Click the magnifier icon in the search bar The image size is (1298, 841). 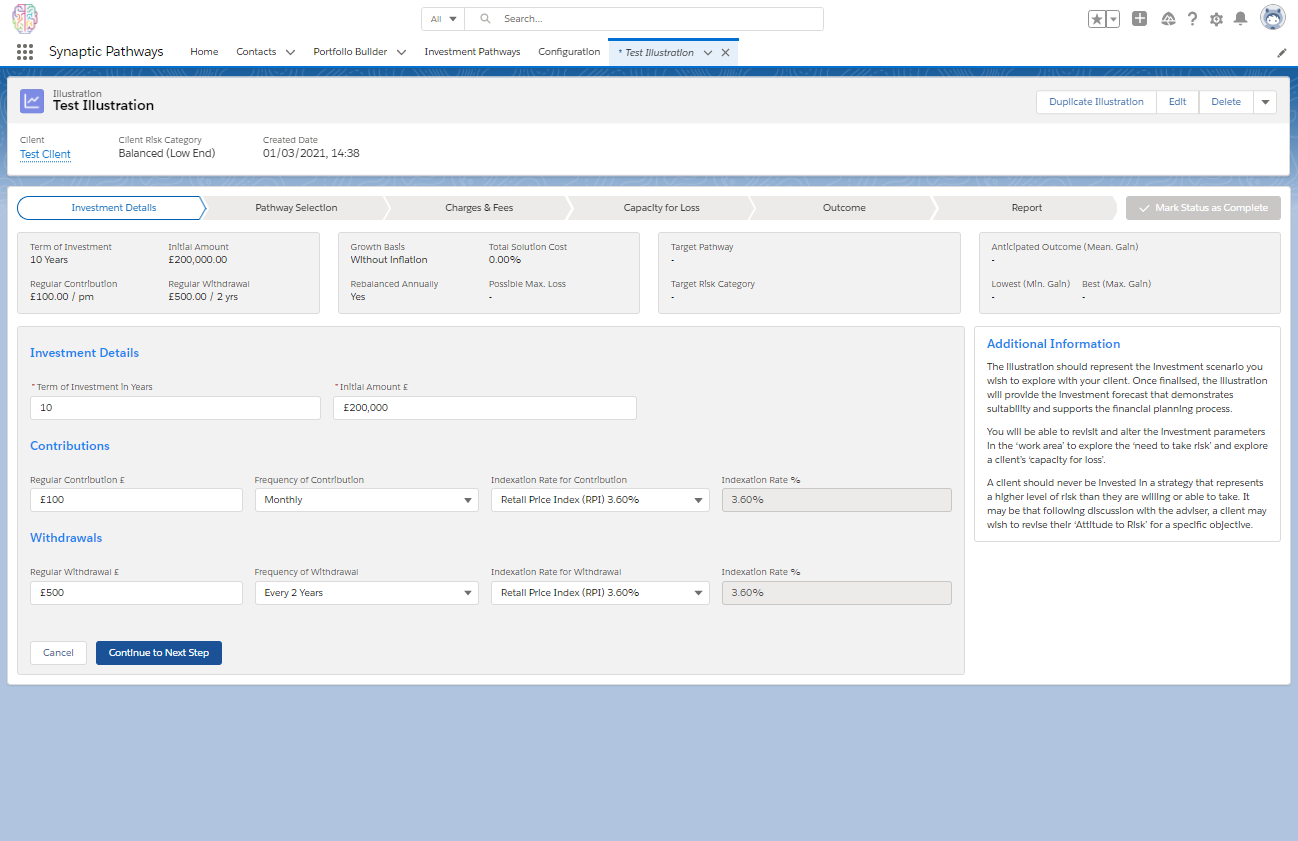486,19
